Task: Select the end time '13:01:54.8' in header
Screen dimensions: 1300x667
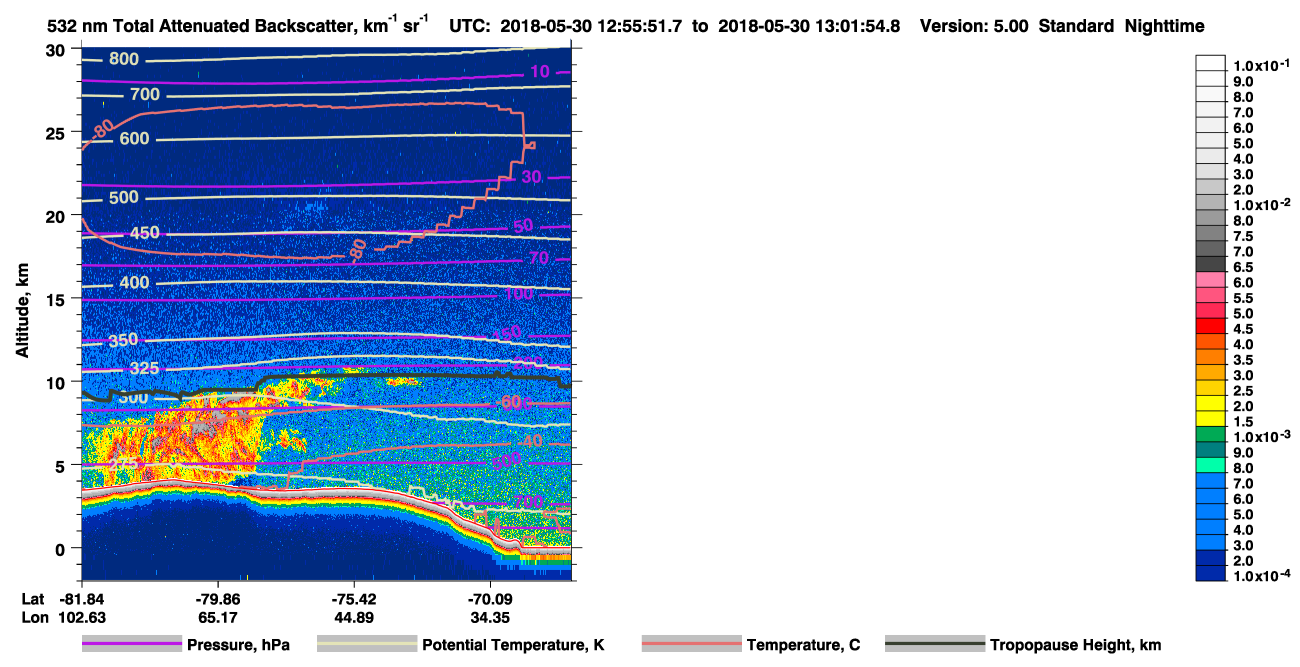Action: (x=857, y=26)
